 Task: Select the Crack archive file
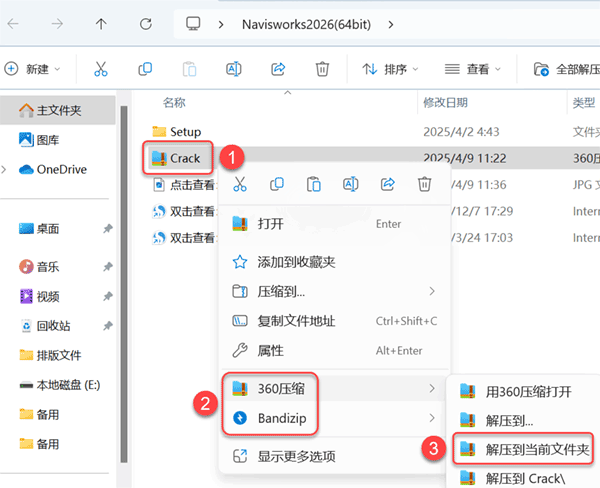177,158
